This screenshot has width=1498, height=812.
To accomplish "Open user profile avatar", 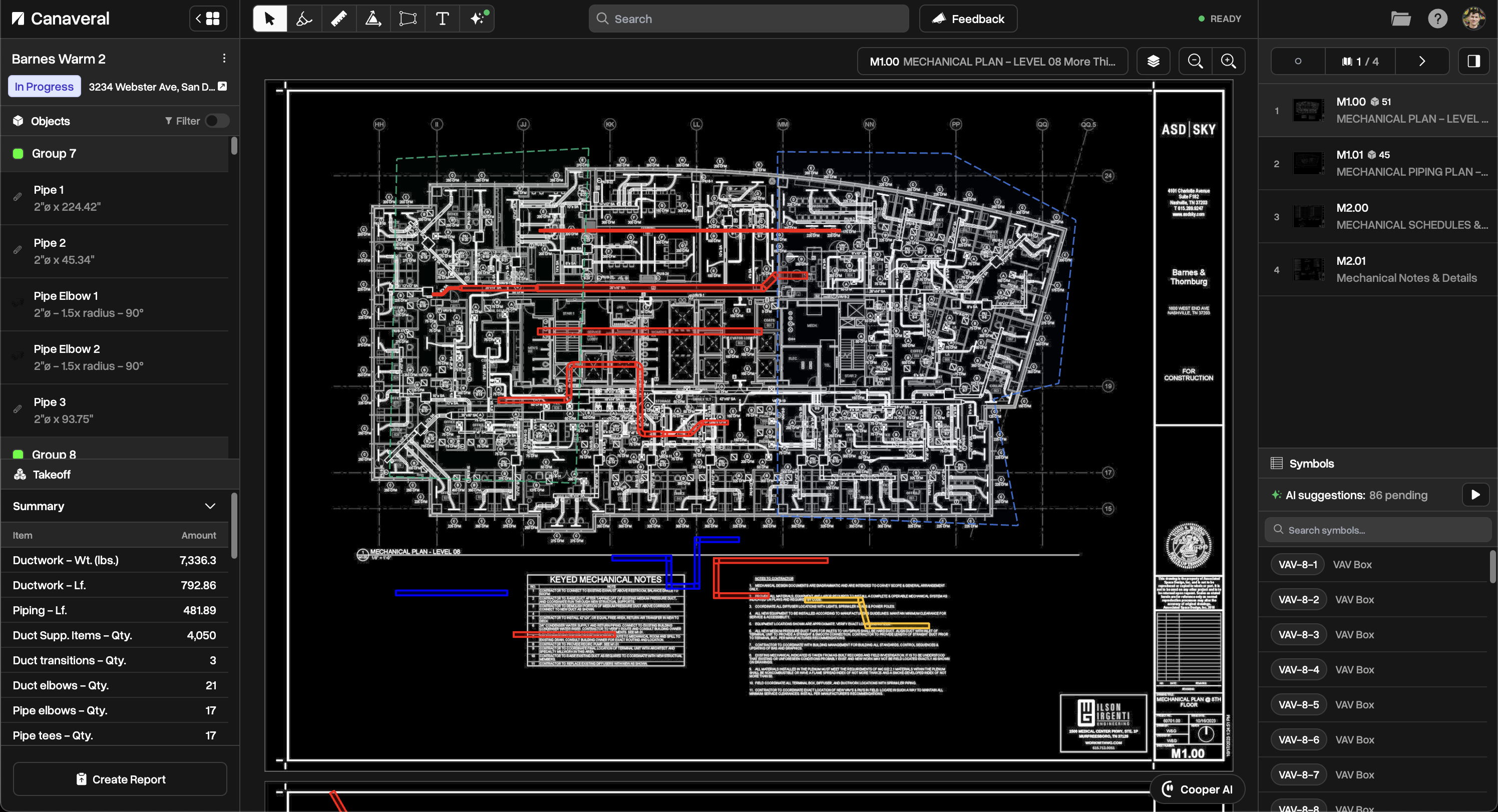I will (1474, 19).
